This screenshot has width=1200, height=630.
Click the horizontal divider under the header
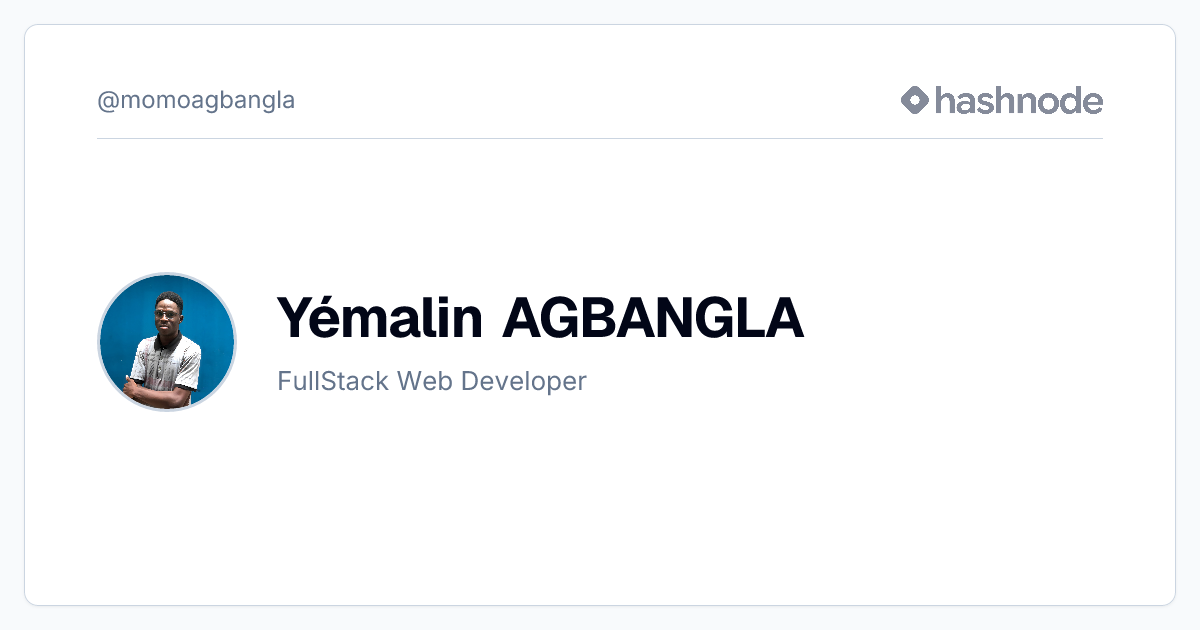pyautogui.click(x=600, y=138)
